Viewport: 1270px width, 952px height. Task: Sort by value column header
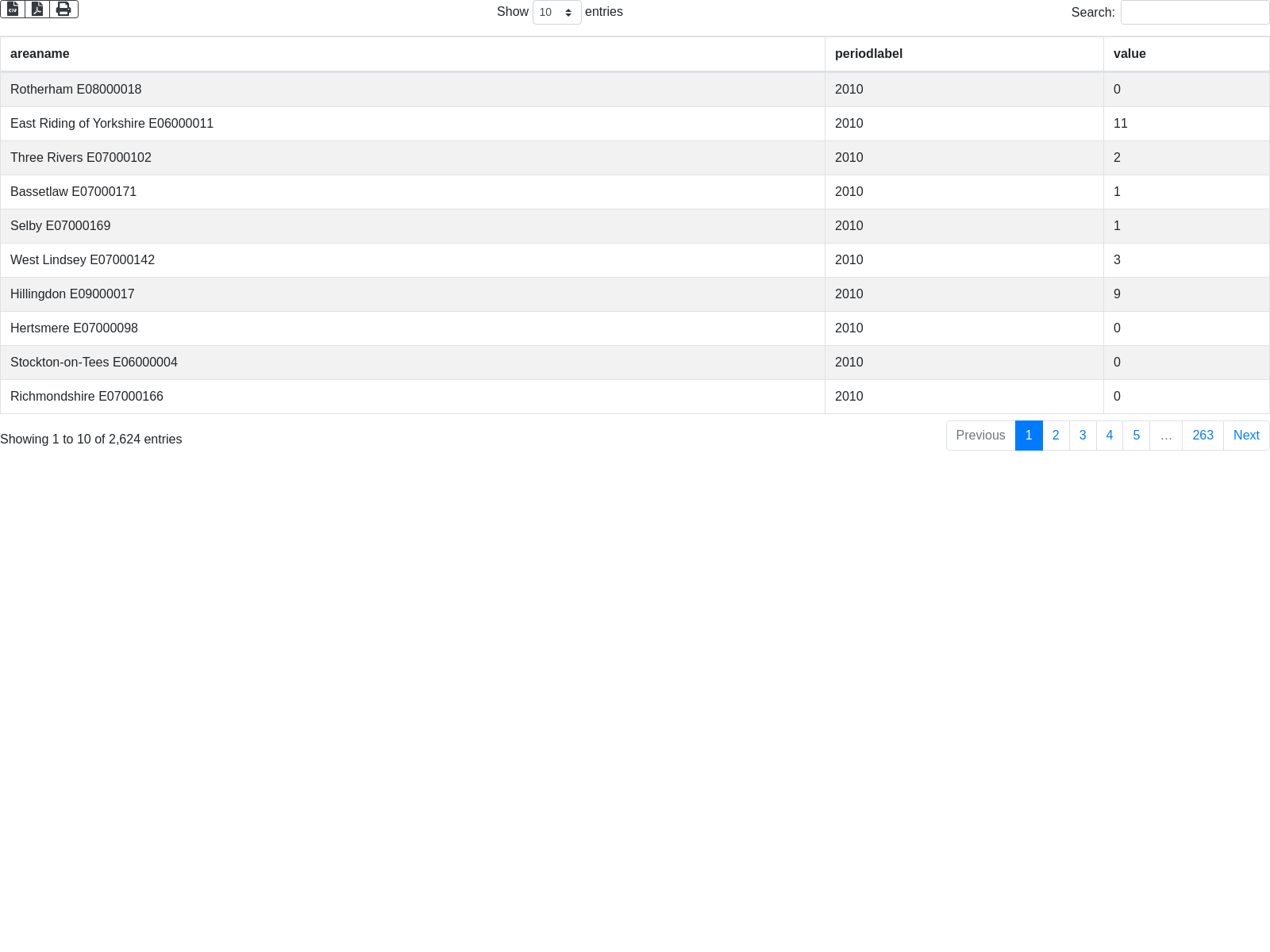pyautogui.click(x=1129, y=54)
